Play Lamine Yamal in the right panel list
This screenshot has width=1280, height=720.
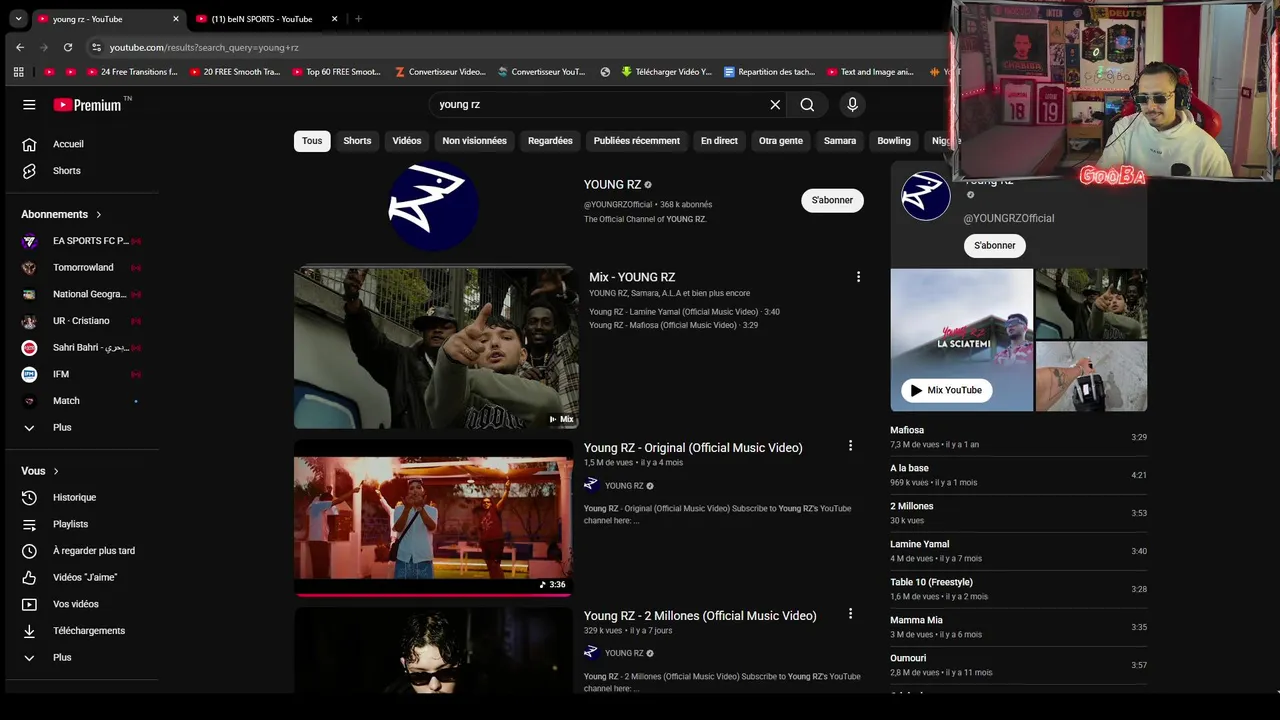[1018, 551]
